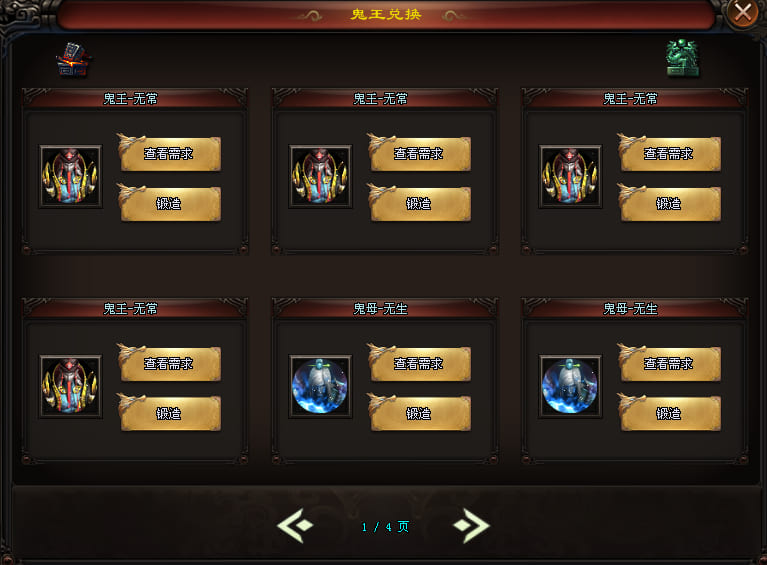Click 锻造 in the top-right card
The width and height of the screenshot is (767, 565).
point(670,203)
